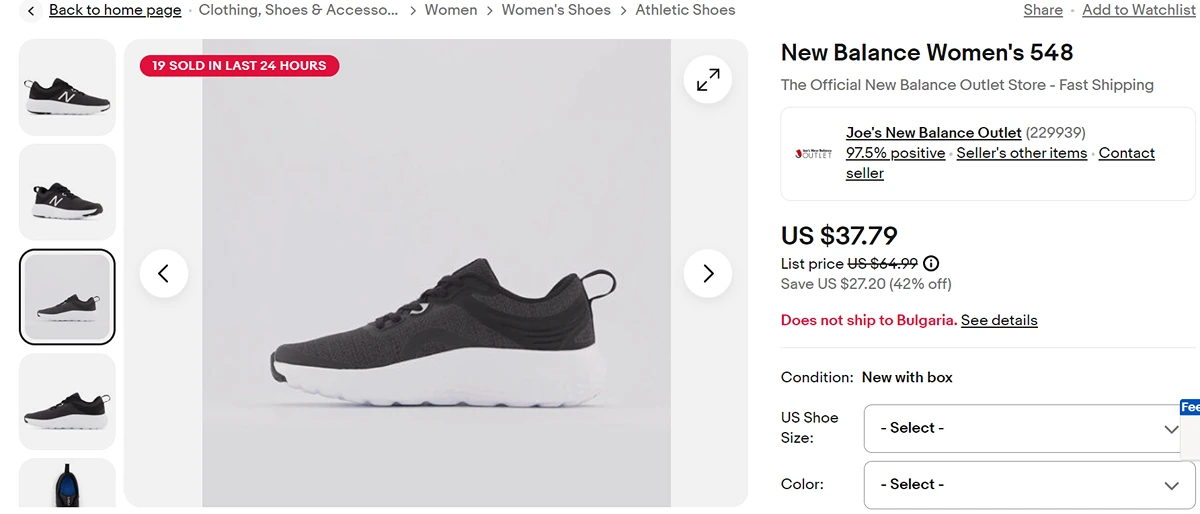Open Clothing, Shoes & Accessories breadcrumb
Screen dimensions: 1200x514
[x=298, y=10]
